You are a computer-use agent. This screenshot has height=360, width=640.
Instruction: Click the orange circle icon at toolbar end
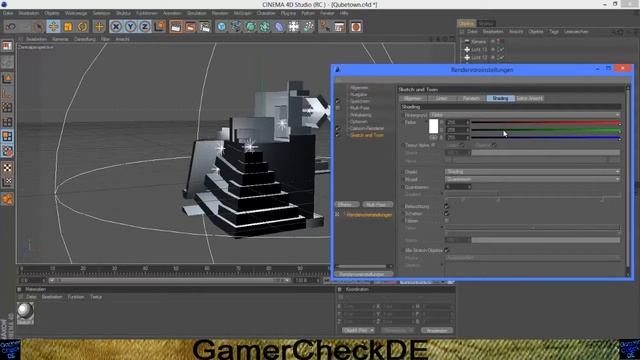pyautogui.click(x=356, y=27)
